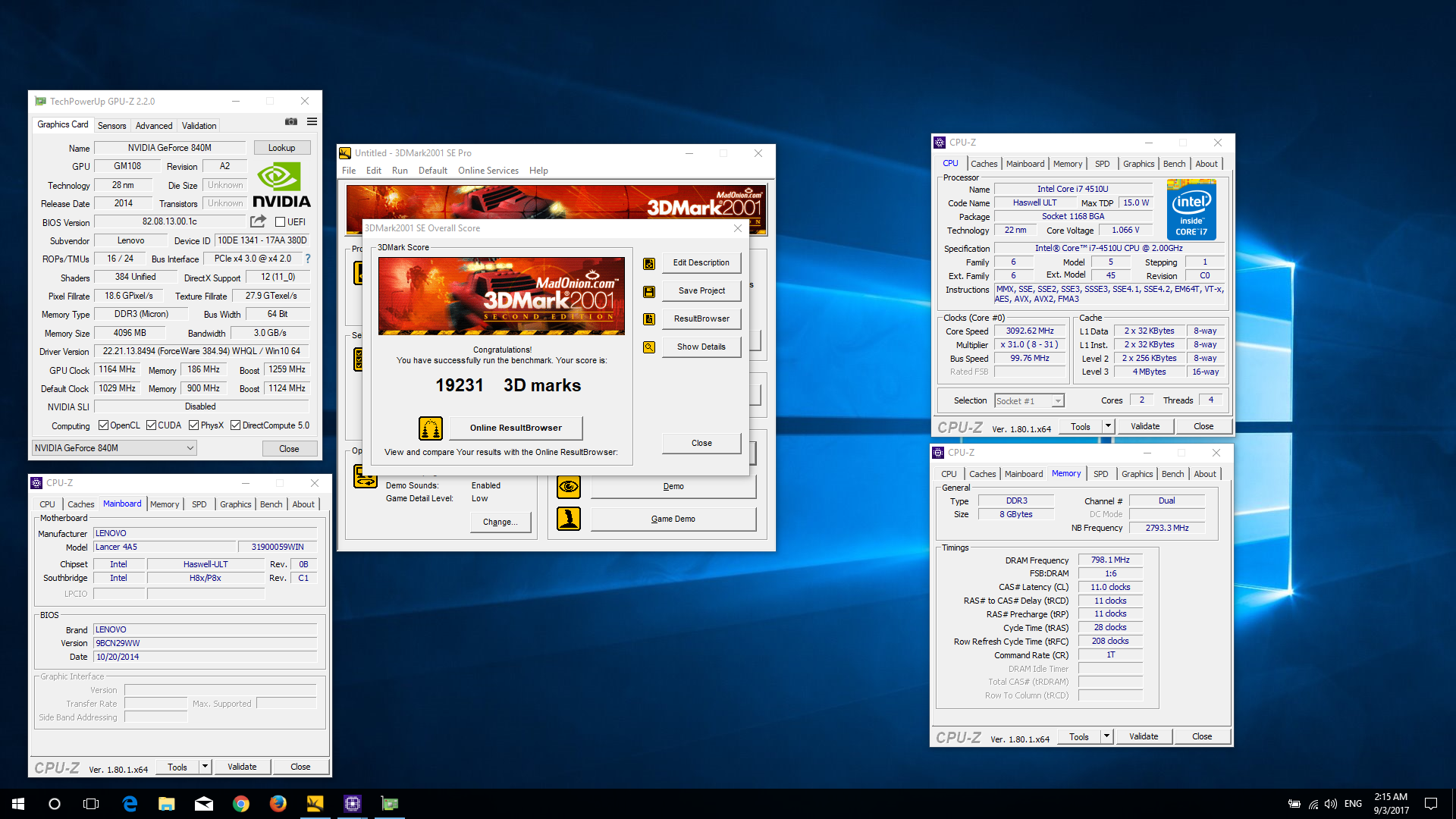
Task: Click Validate in CPU-Z Memory window
Action: tap(1144, 736)
